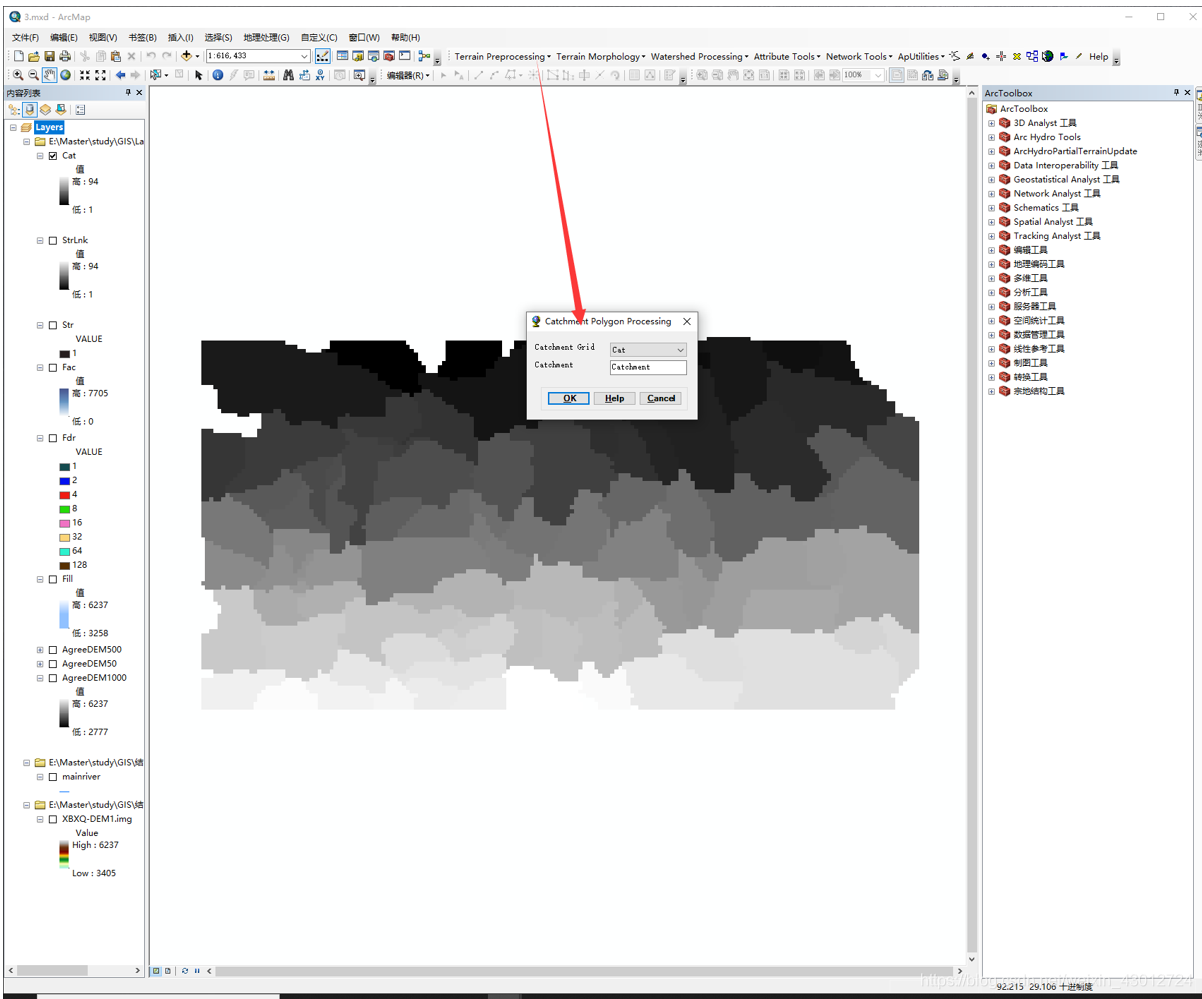
Task: Uncheck the Cat layer checkbox
Action: 53,156
